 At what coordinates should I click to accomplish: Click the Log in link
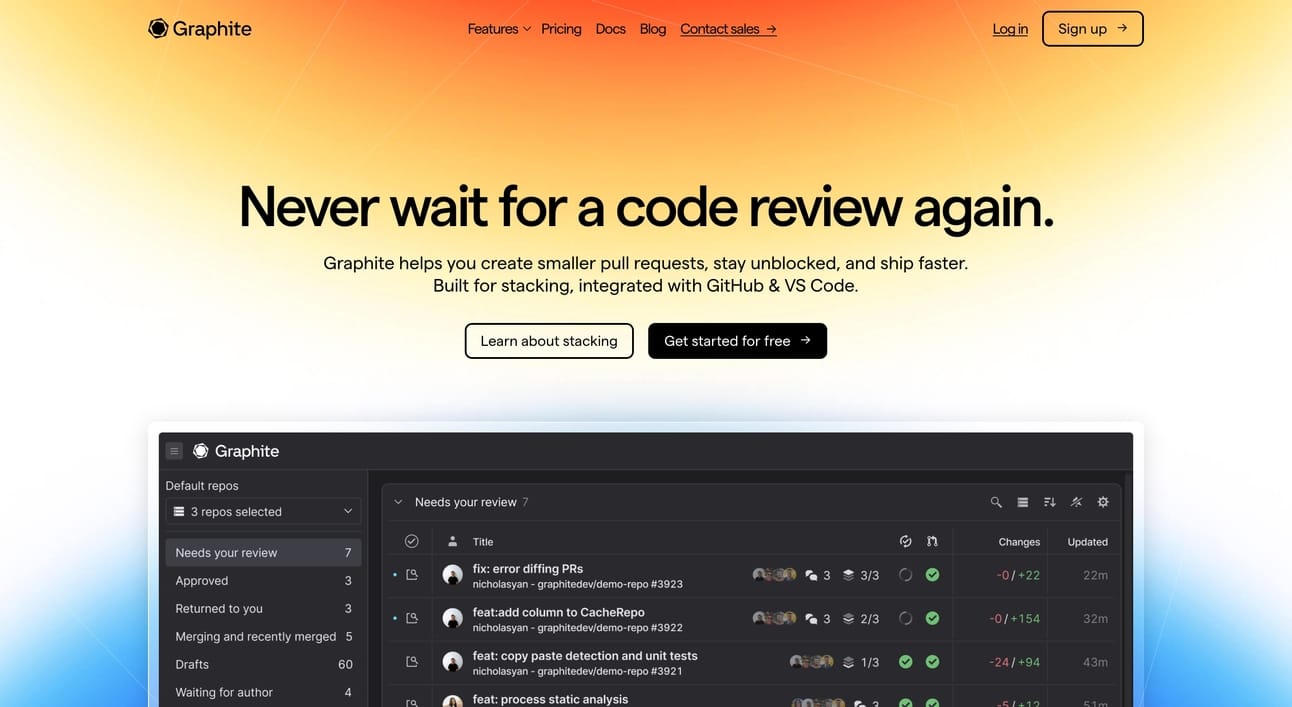pyautogui.click(x=1010, y=29)
